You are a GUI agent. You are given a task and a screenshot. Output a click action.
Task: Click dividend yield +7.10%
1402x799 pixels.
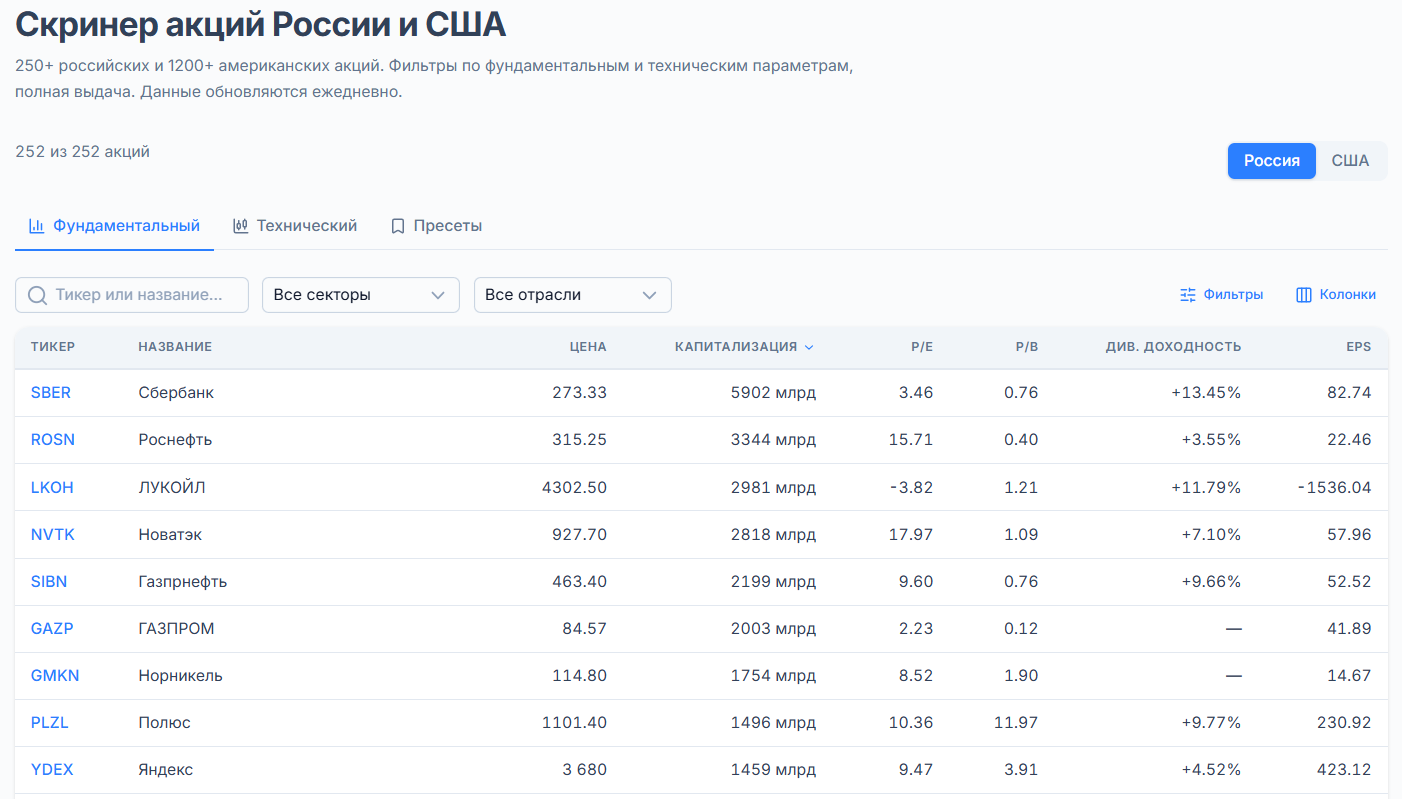(x=1211, y=535)
